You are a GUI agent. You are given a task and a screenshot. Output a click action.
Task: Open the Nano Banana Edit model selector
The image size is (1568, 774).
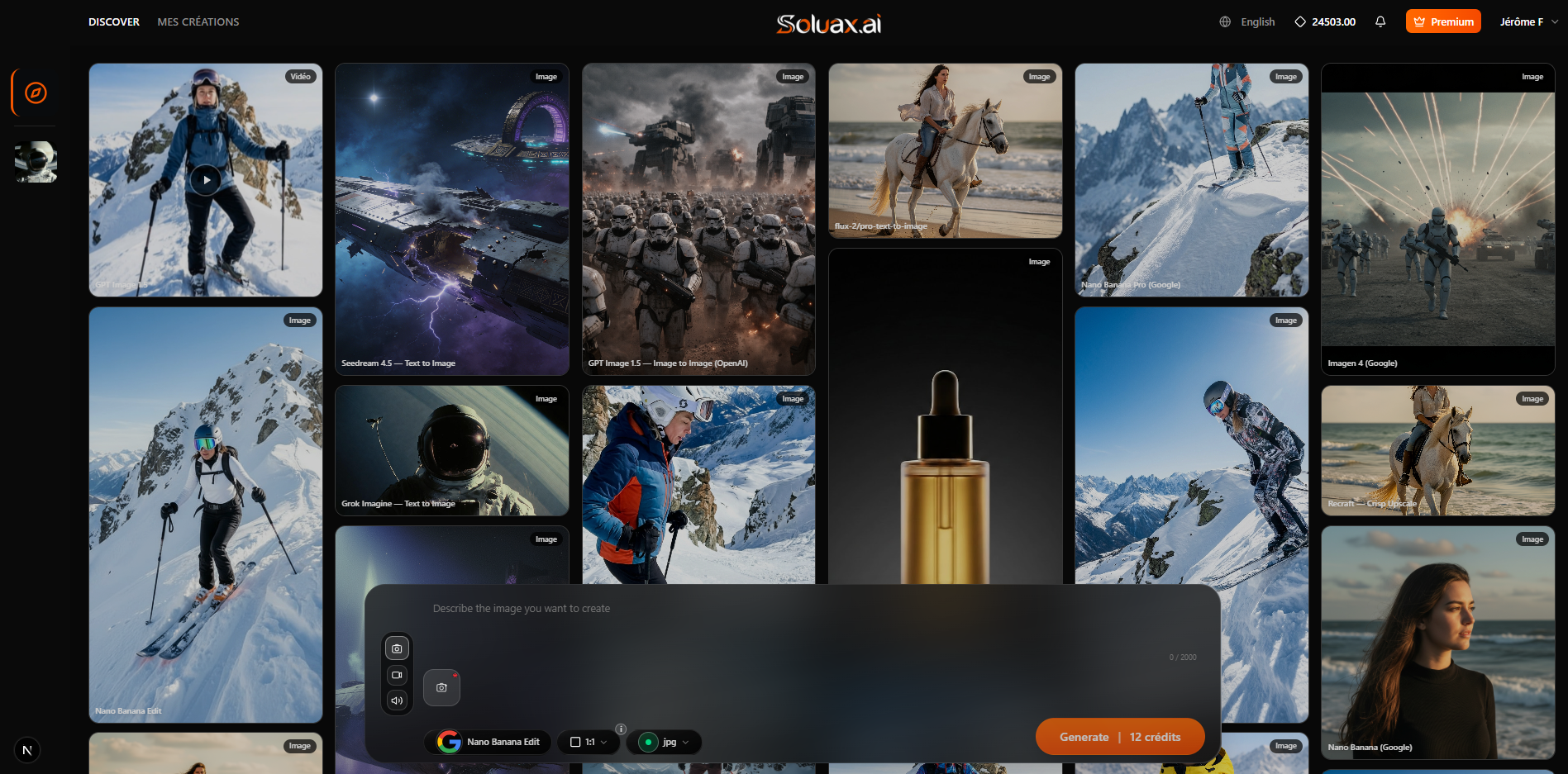[x=489, y=742]
